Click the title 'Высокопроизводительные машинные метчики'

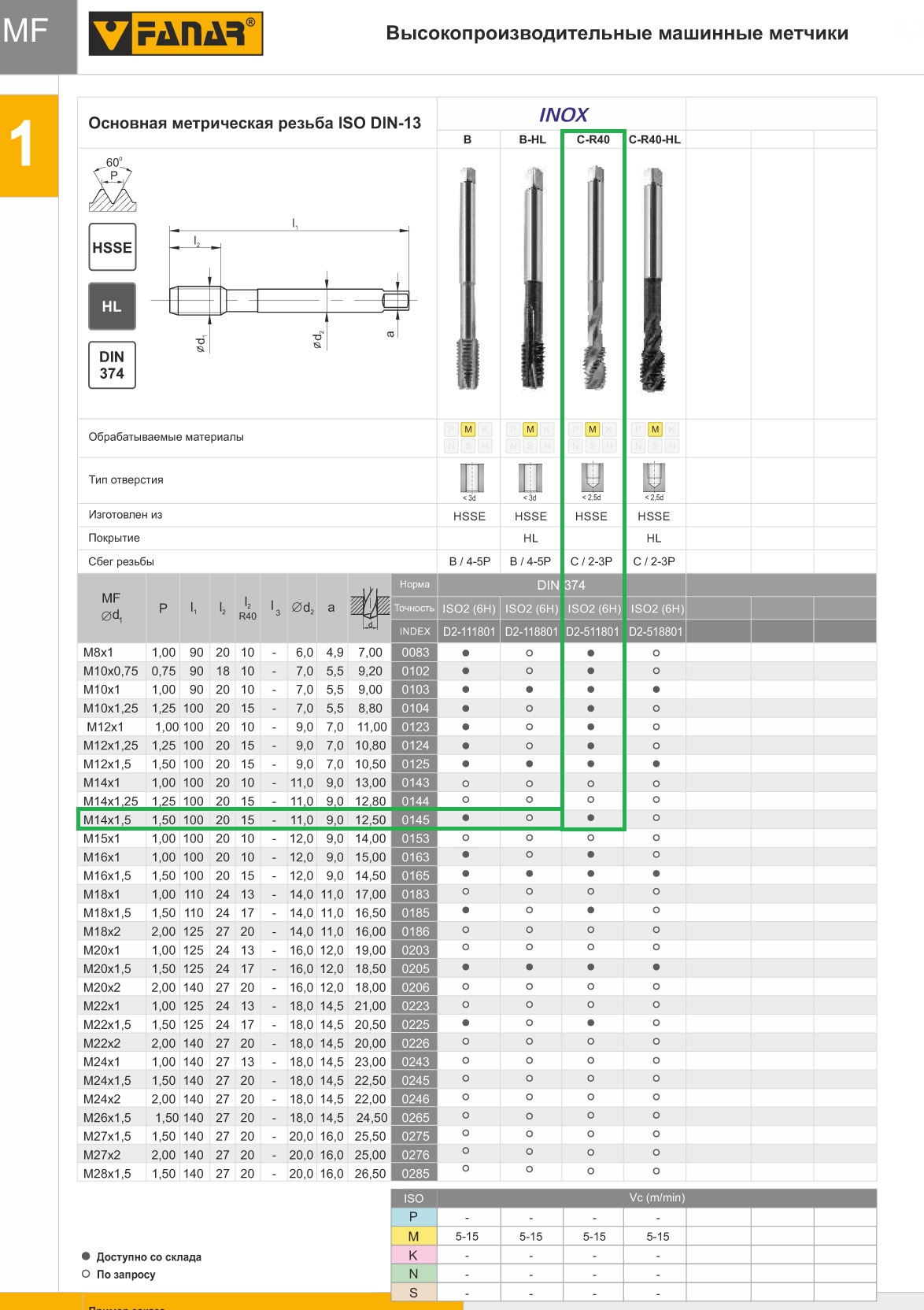point(617,33)
